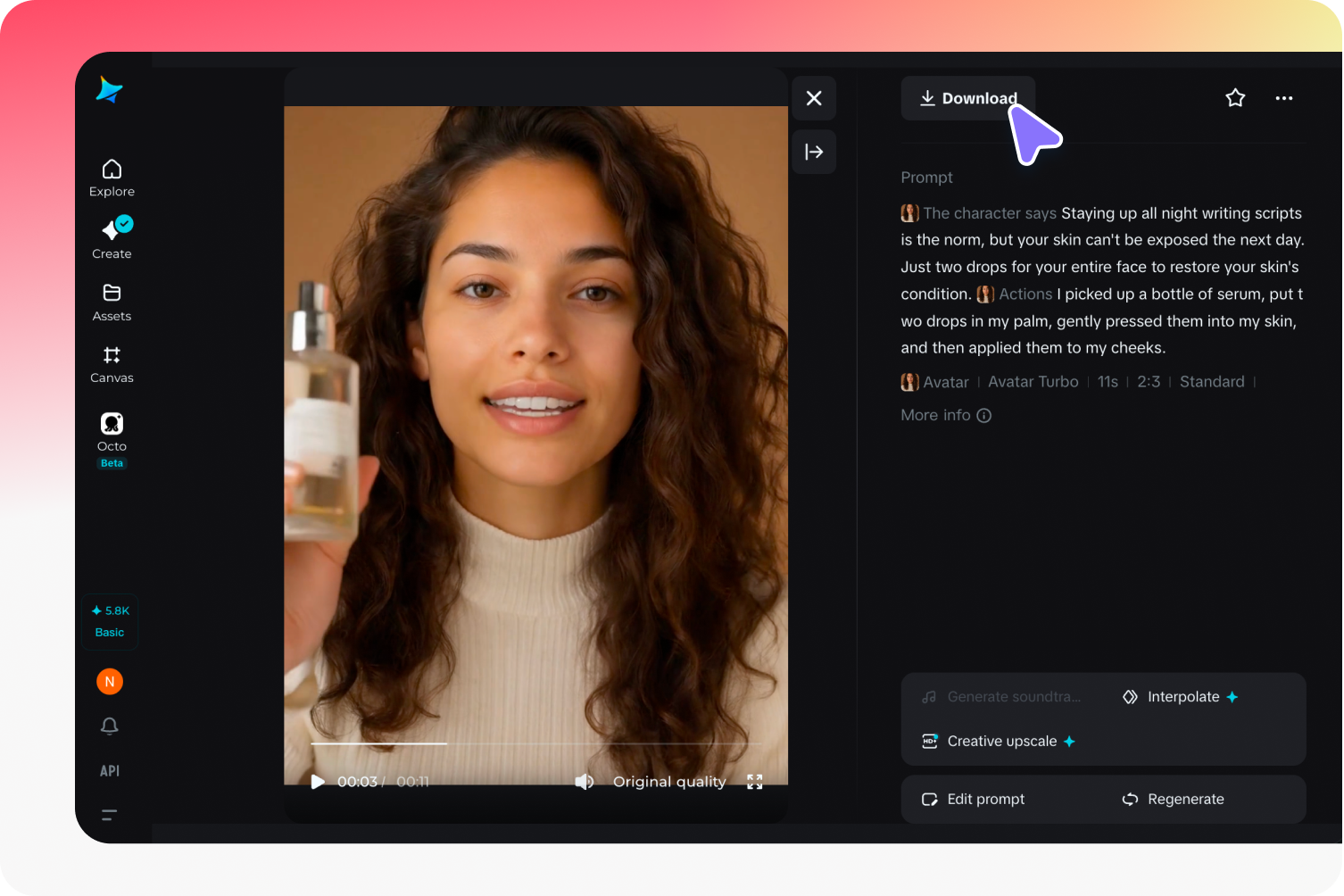
Task: Open the N user profile avatar
Action: [110, 682]
